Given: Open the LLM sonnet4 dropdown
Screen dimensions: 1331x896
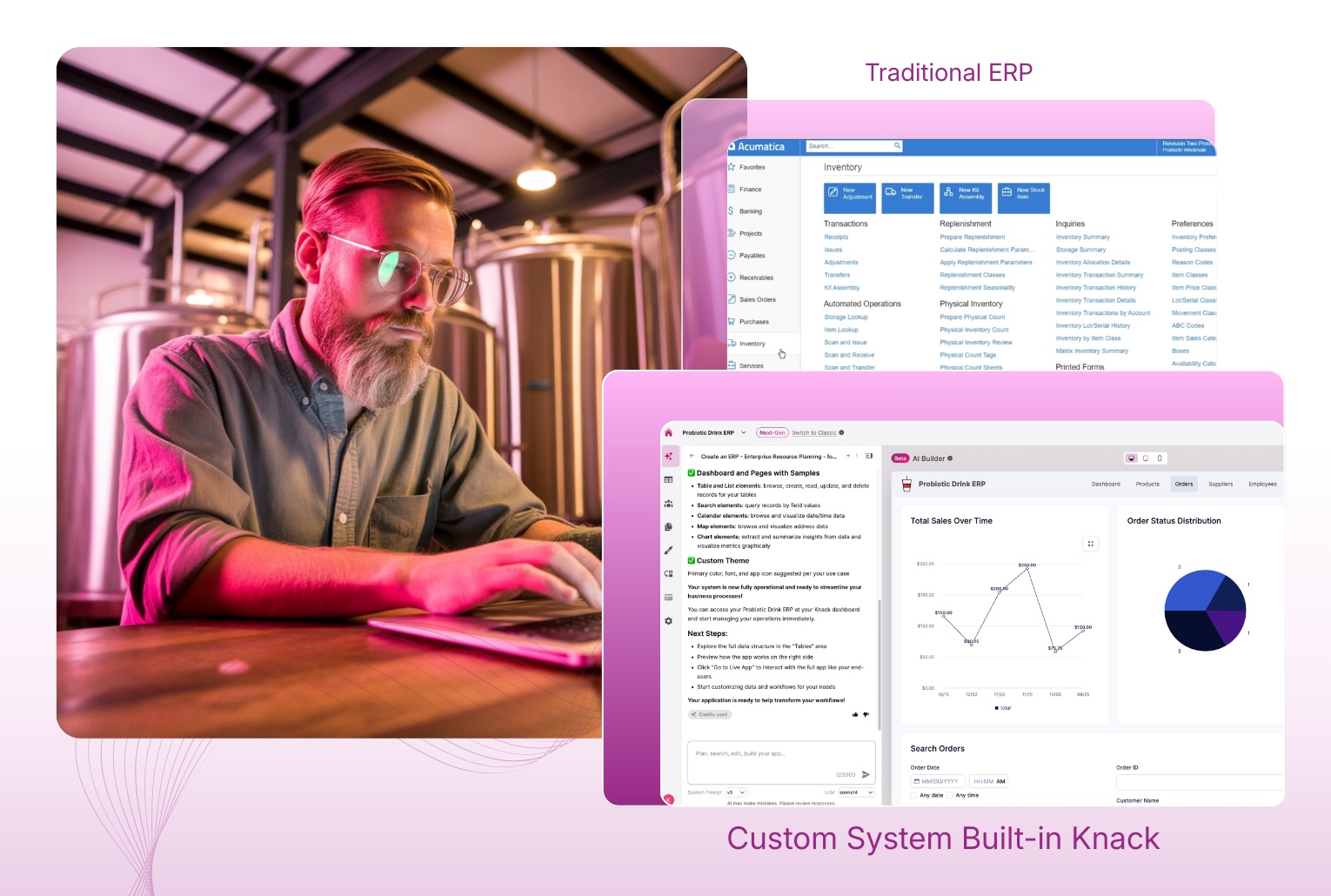Looking at the screenshot, I should click(x=855, y=792).
